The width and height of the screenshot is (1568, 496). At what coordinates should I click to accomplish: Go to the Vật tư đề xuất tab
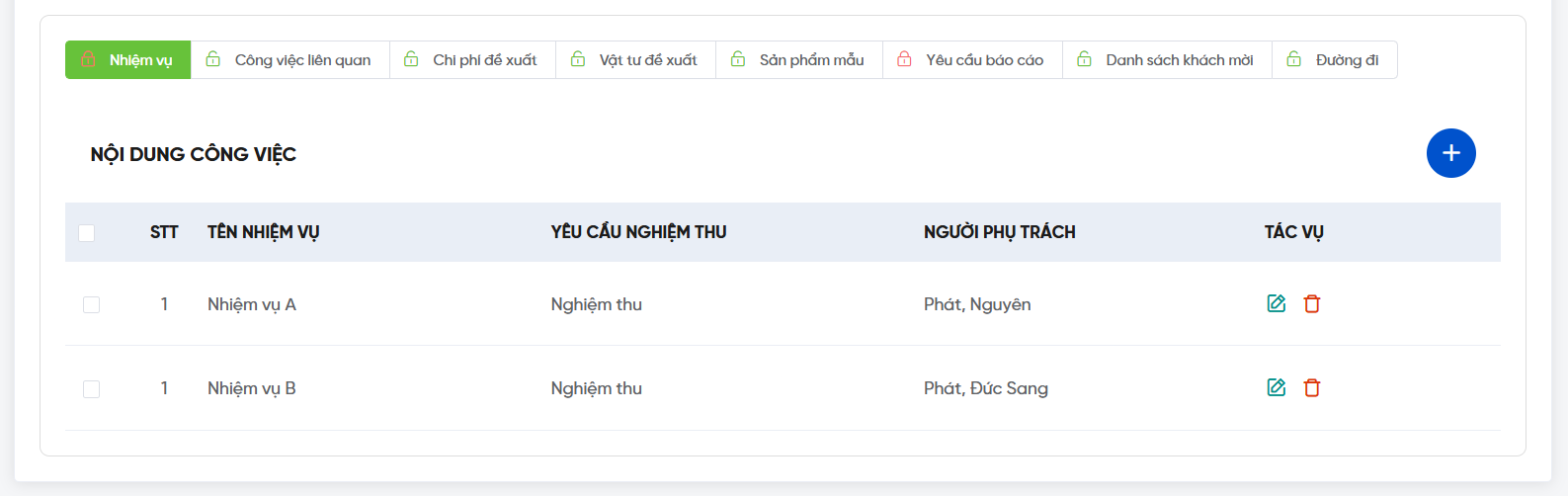click(x=648, y=60)
